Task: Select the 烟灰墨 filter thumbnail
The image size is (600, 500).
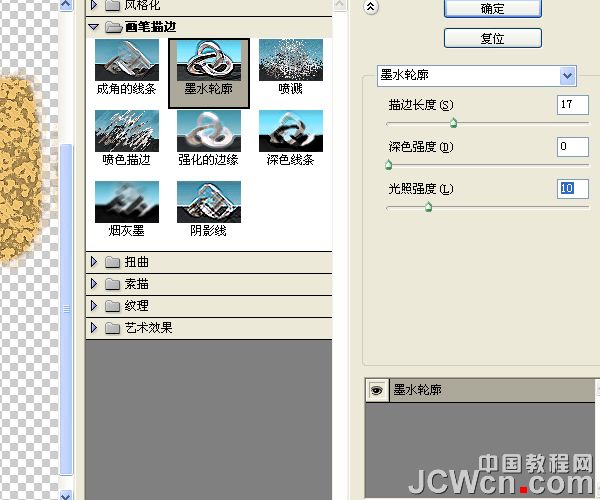Action: [126, 202]
